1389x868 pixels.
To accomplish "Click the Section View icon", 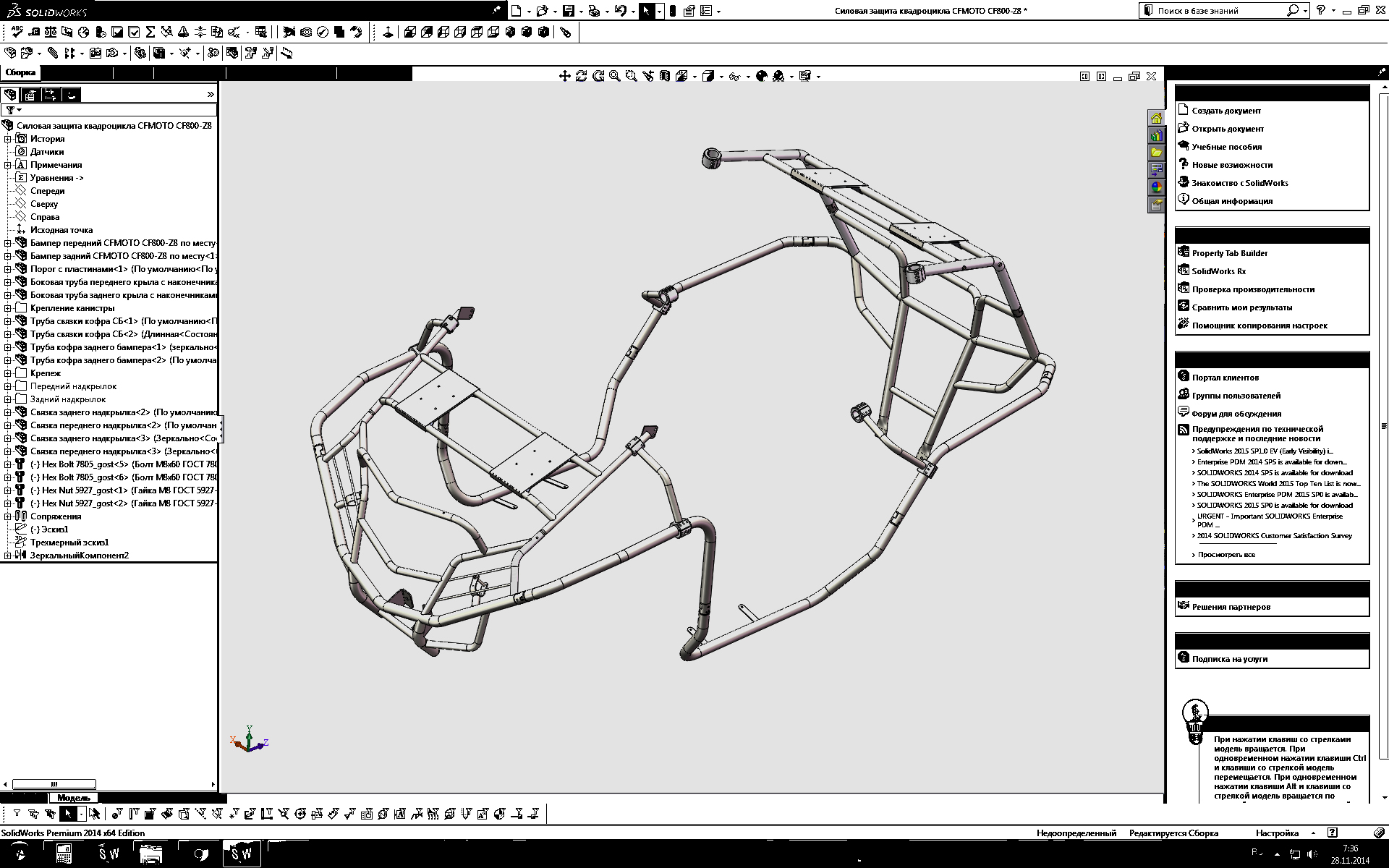I will (665, 76).
